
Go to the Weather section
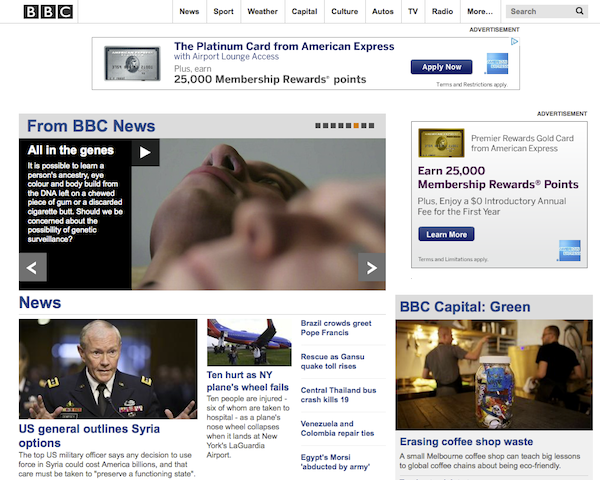[262, 11]
